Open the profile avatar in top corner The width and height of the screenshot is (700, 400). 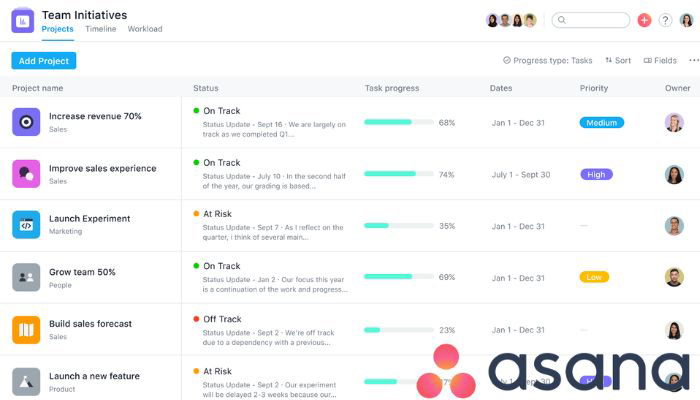point(686,20)
